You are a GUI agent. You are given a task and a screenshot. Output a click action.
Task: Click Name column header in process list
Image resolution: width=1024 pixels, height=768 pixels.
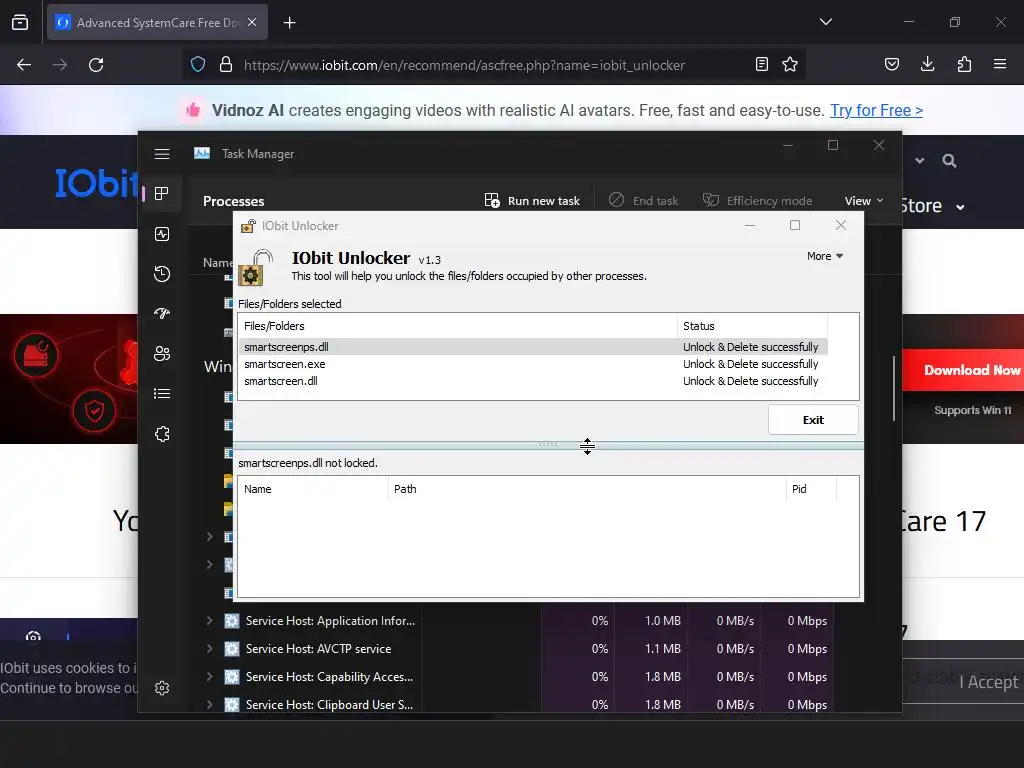coord(313,489)
